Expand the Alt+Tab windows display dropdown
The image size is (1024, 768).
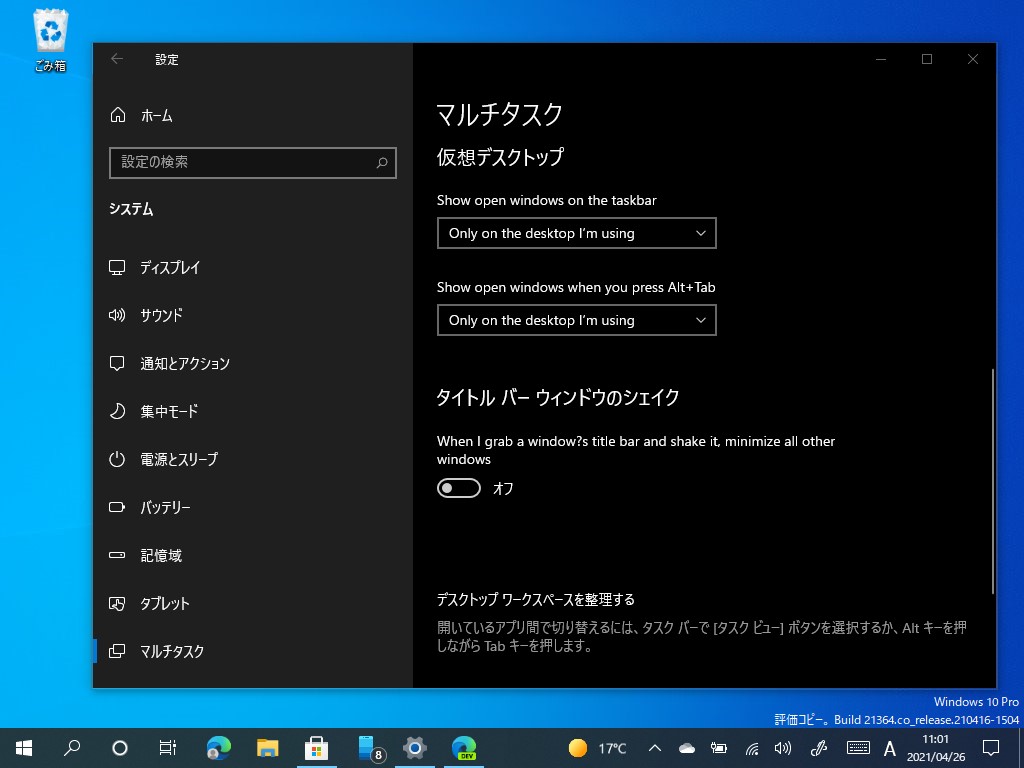click(x=577, y=320)
